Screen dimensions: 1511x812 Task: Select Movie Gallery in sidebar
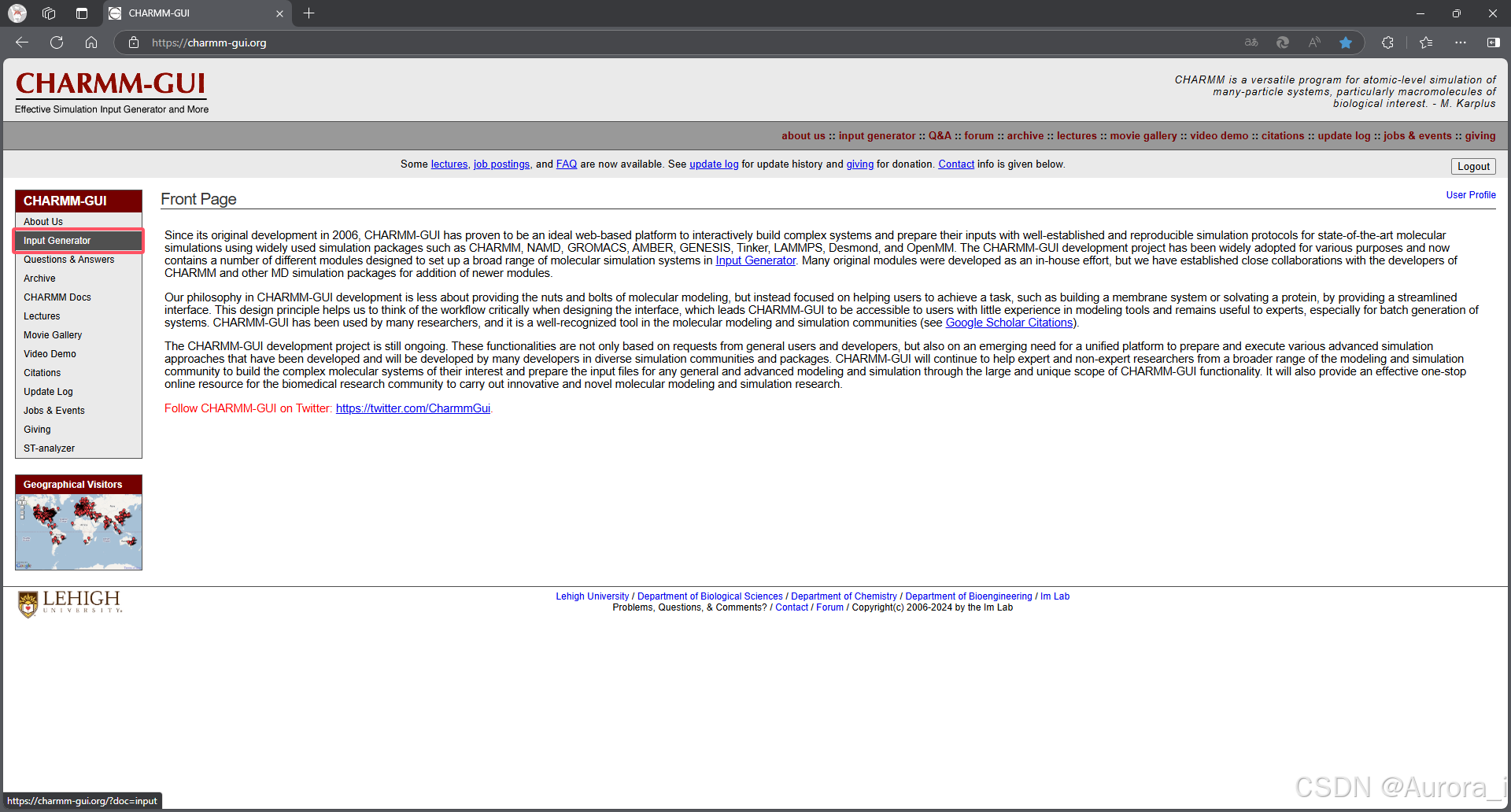[x=79, y=335]
